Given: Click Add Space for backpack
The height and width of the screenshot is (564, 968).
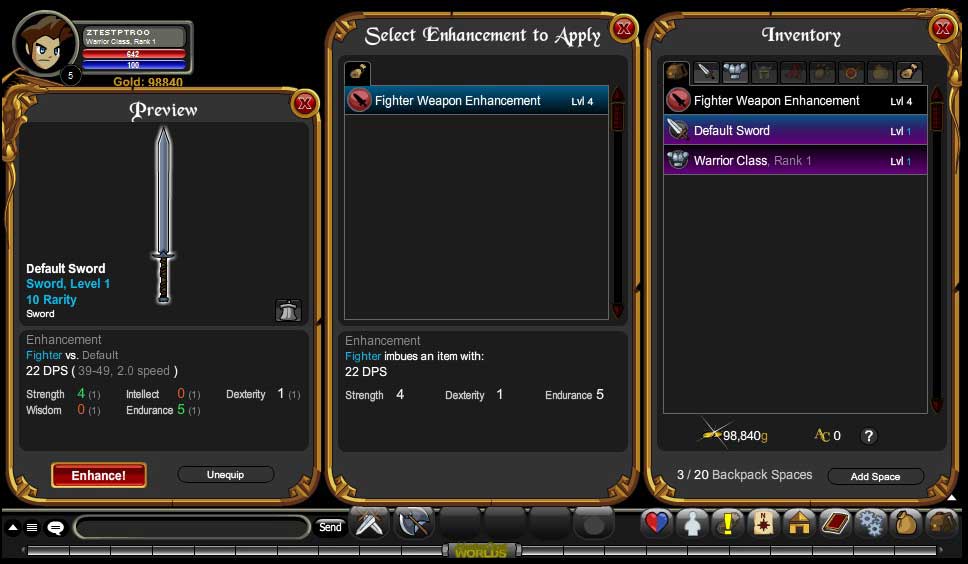Looking at the screenshot, I should (875, 476).
